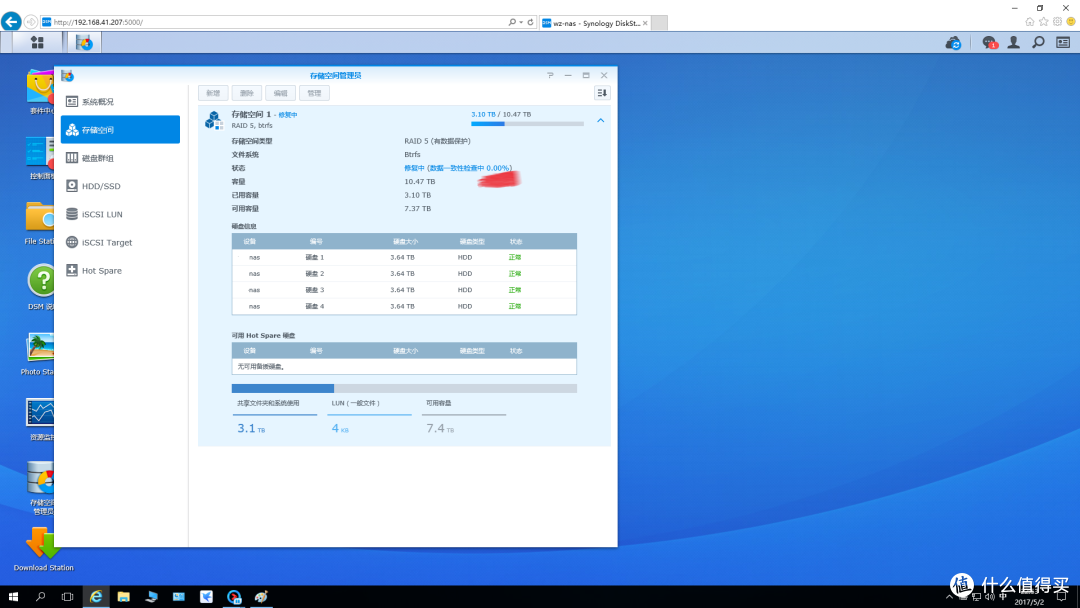Click the Btrfs file system value
This screenshot has width=1080, height=608.
(412, 154)
